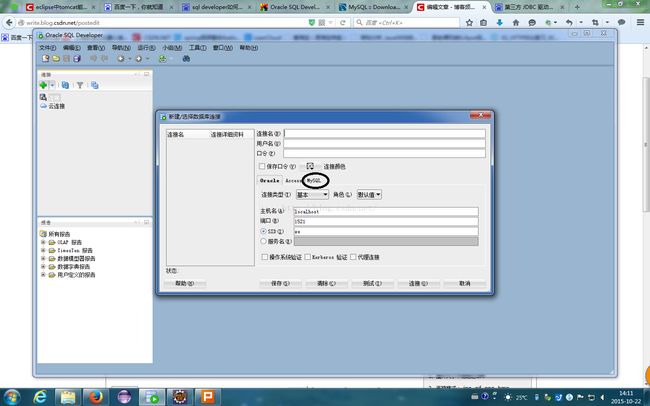Click the Firefox bookmark star icon
This screenshot has width=650, height=406.
pyautogui.click(x=469, y=23)
